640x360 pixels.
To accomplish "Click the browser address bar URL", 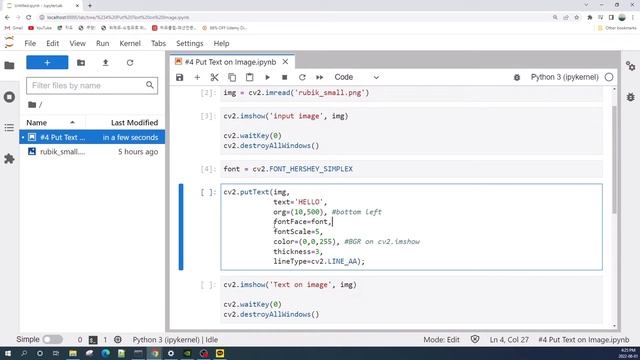I will (118, 18).
